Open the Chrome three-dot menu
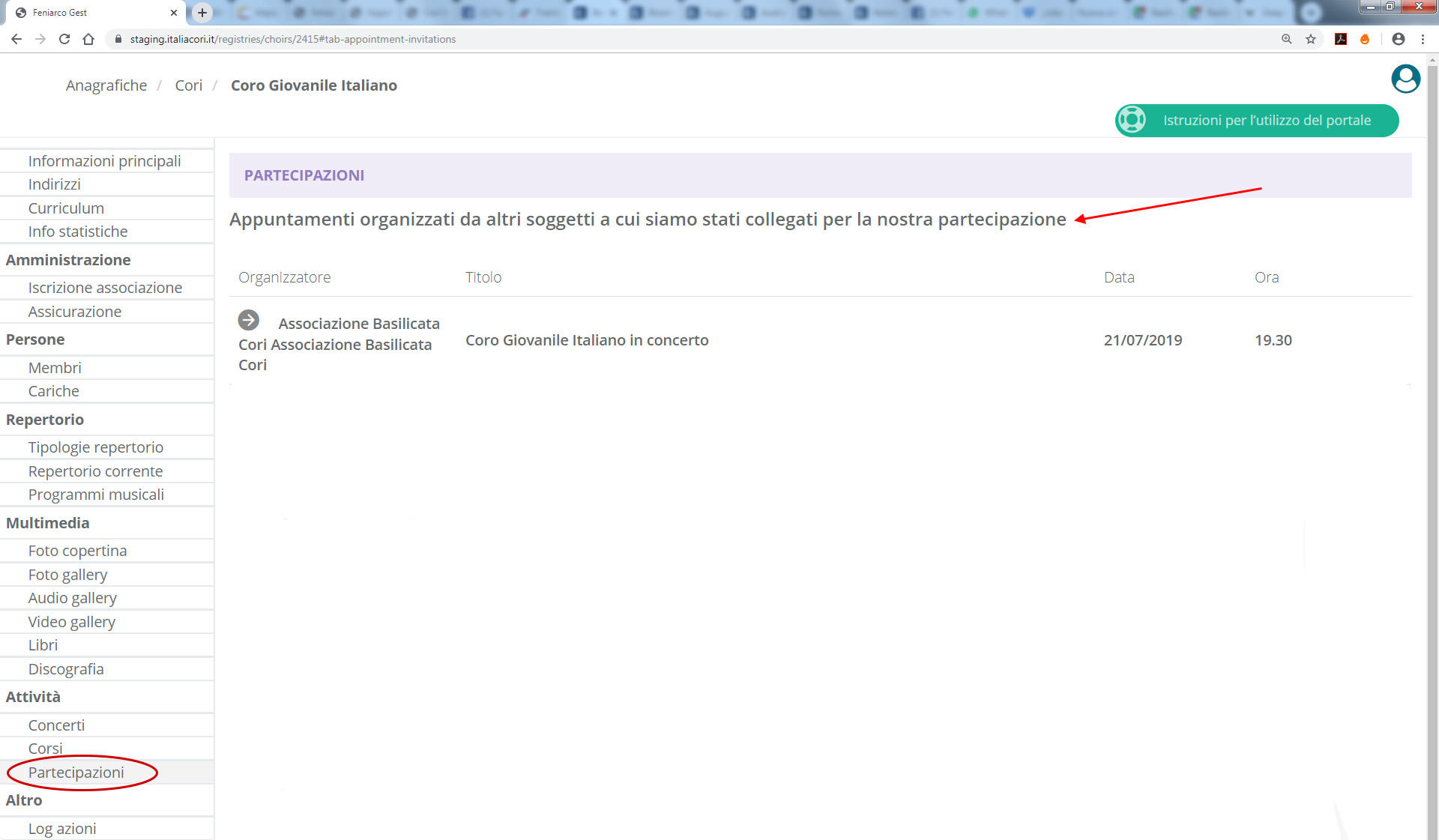This screenshot has height=840, width=1439. pyautogui.click(x=1423, y=39)
